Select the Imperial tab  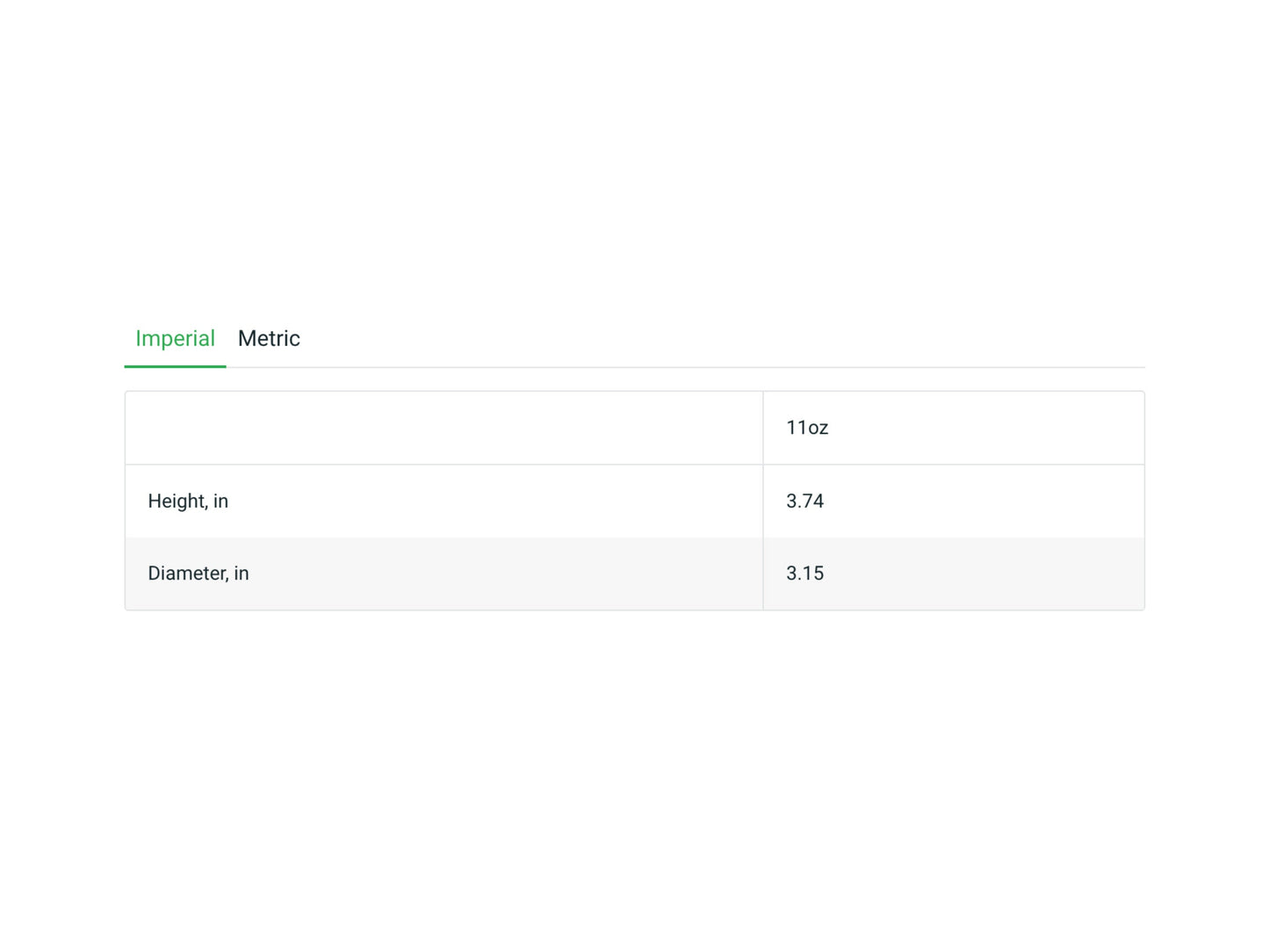pos(175,339)
